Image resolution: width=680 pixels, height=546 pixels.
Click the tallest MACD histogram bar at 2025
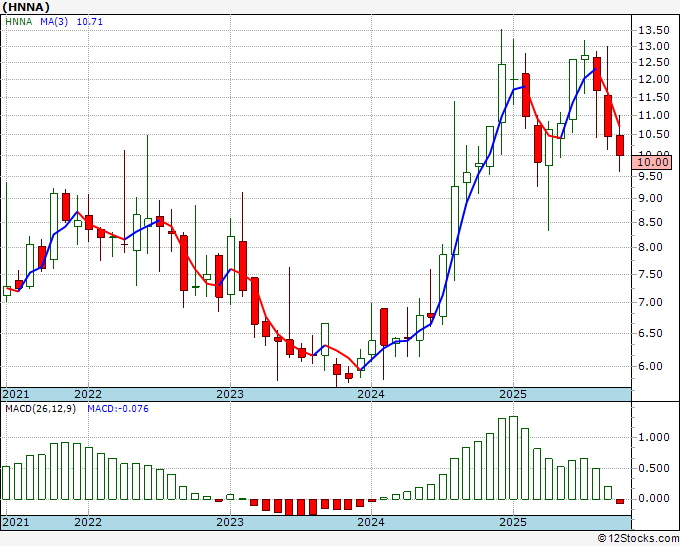[513, 457]
